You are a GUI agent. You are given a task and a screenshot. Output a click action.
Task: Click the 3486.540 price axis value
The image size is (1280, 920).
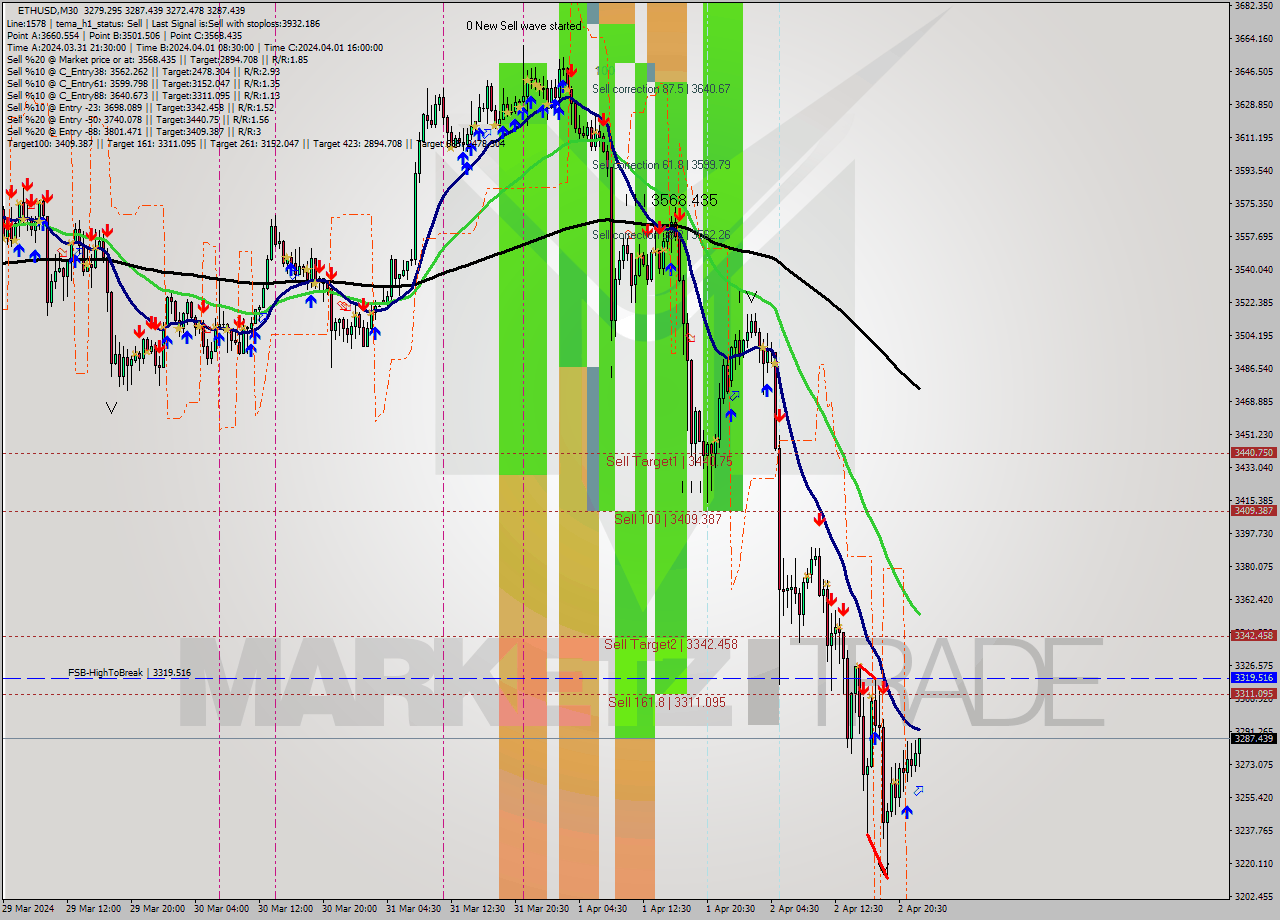1254,369
